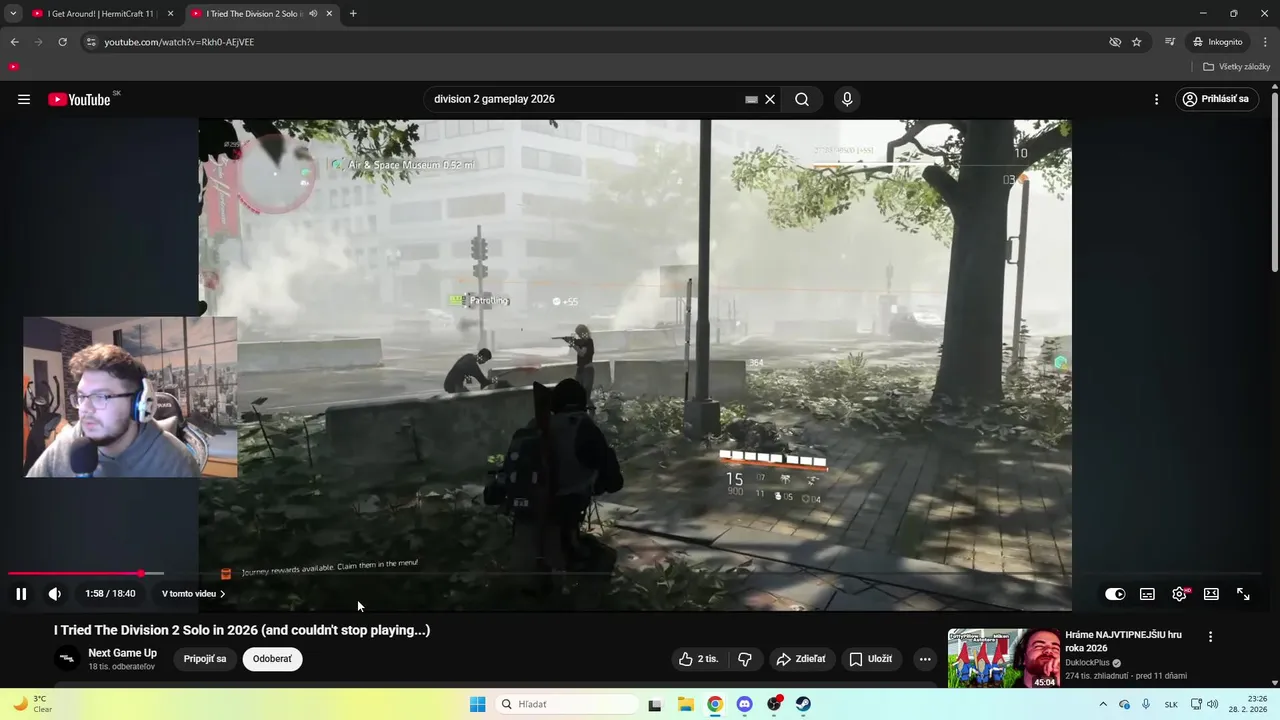
Task: Mute the video with the volume icon
Action: 55,594
